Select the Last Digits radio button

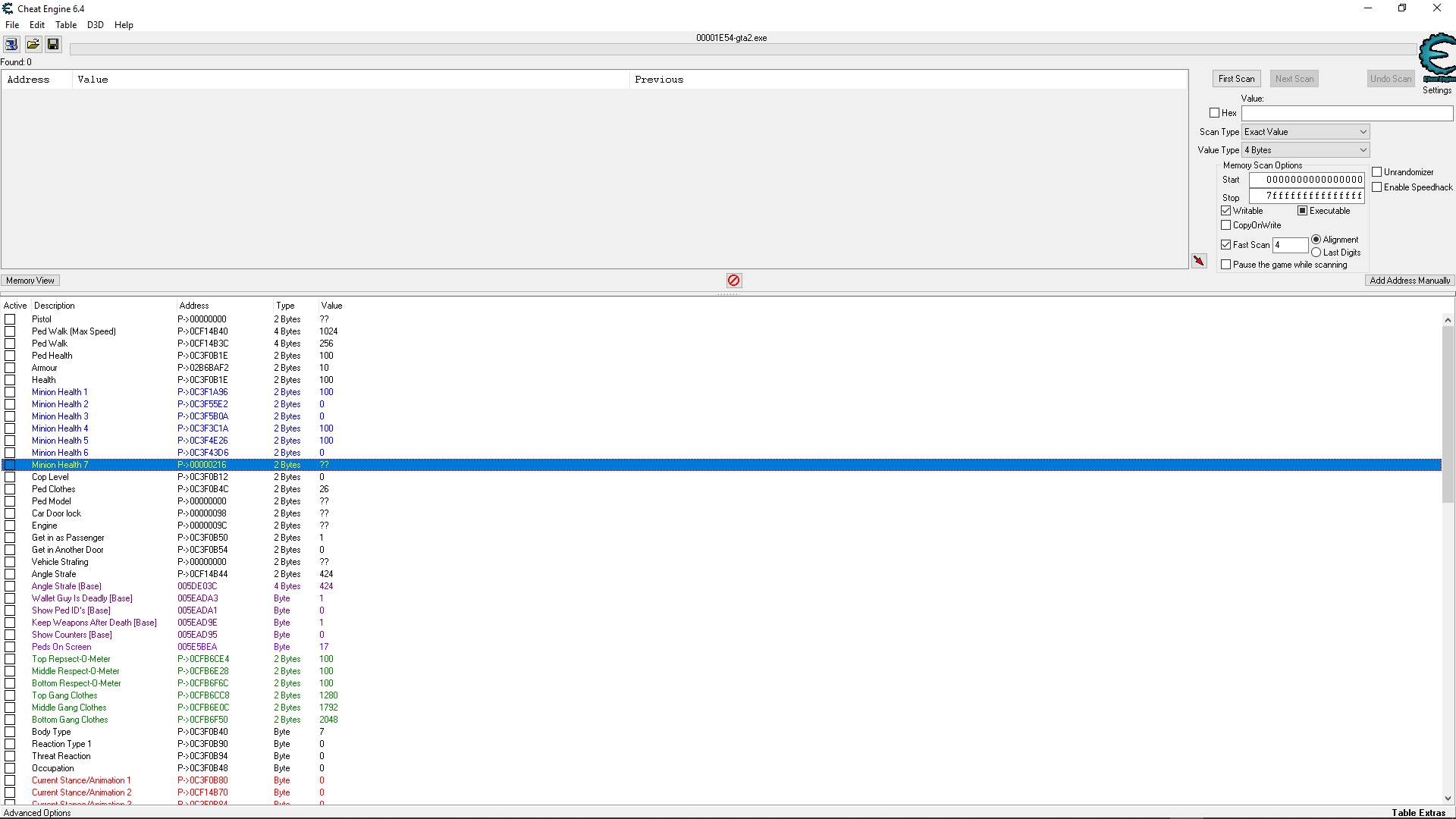[x=1316, y=253]
